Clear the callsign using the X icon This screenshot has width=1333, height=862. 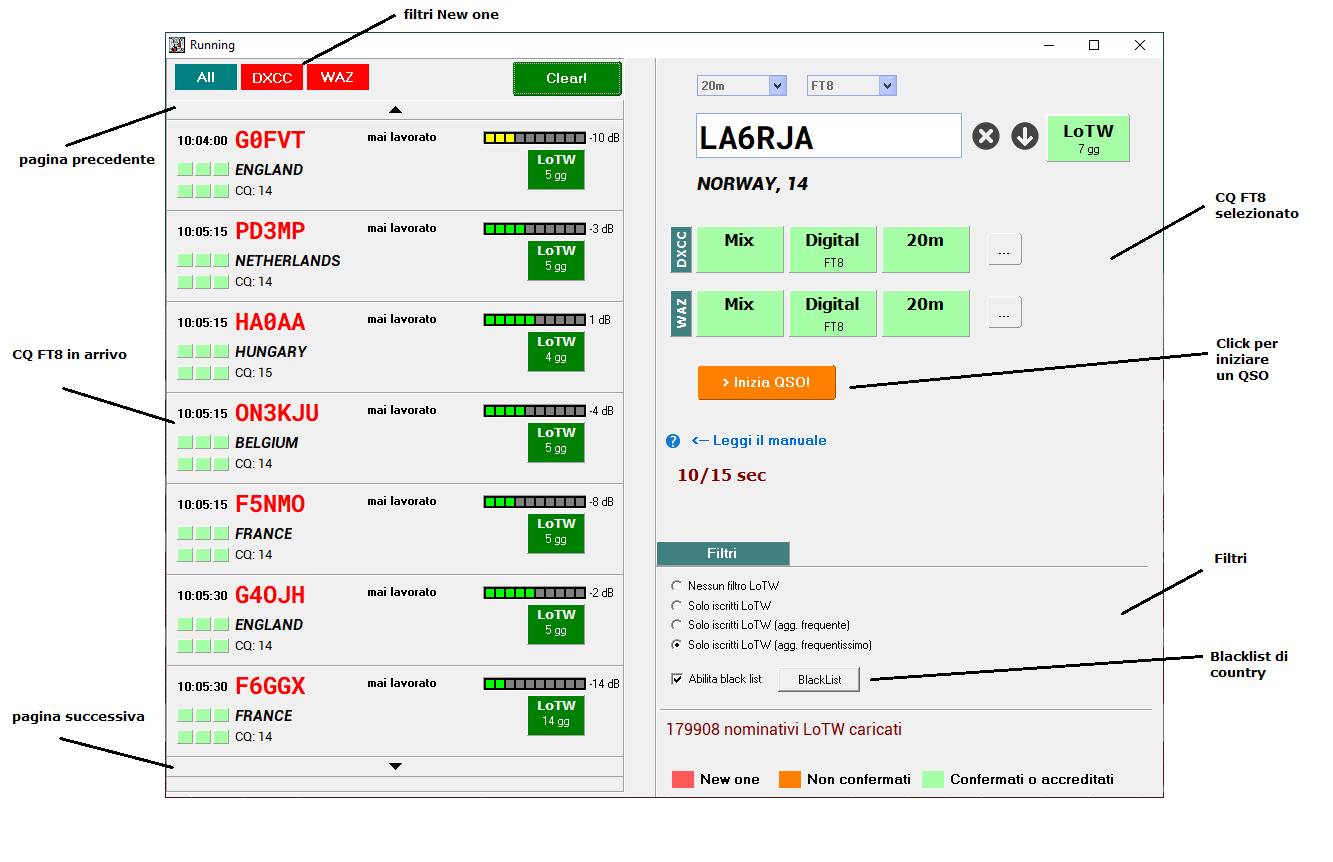[x=985, y=135]
